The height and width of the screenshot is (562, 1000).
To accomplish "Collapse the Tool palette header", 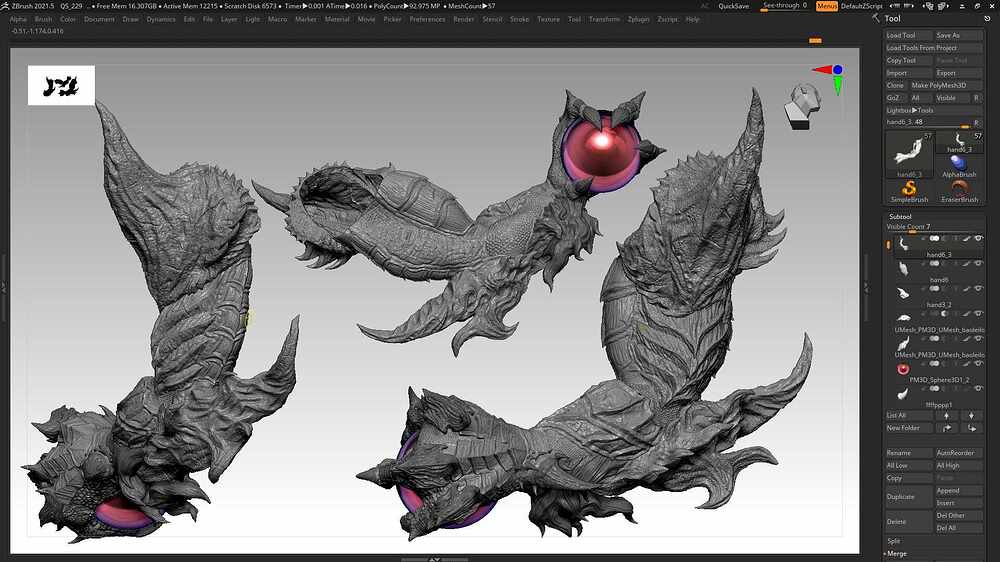I will tap(892, 18).
